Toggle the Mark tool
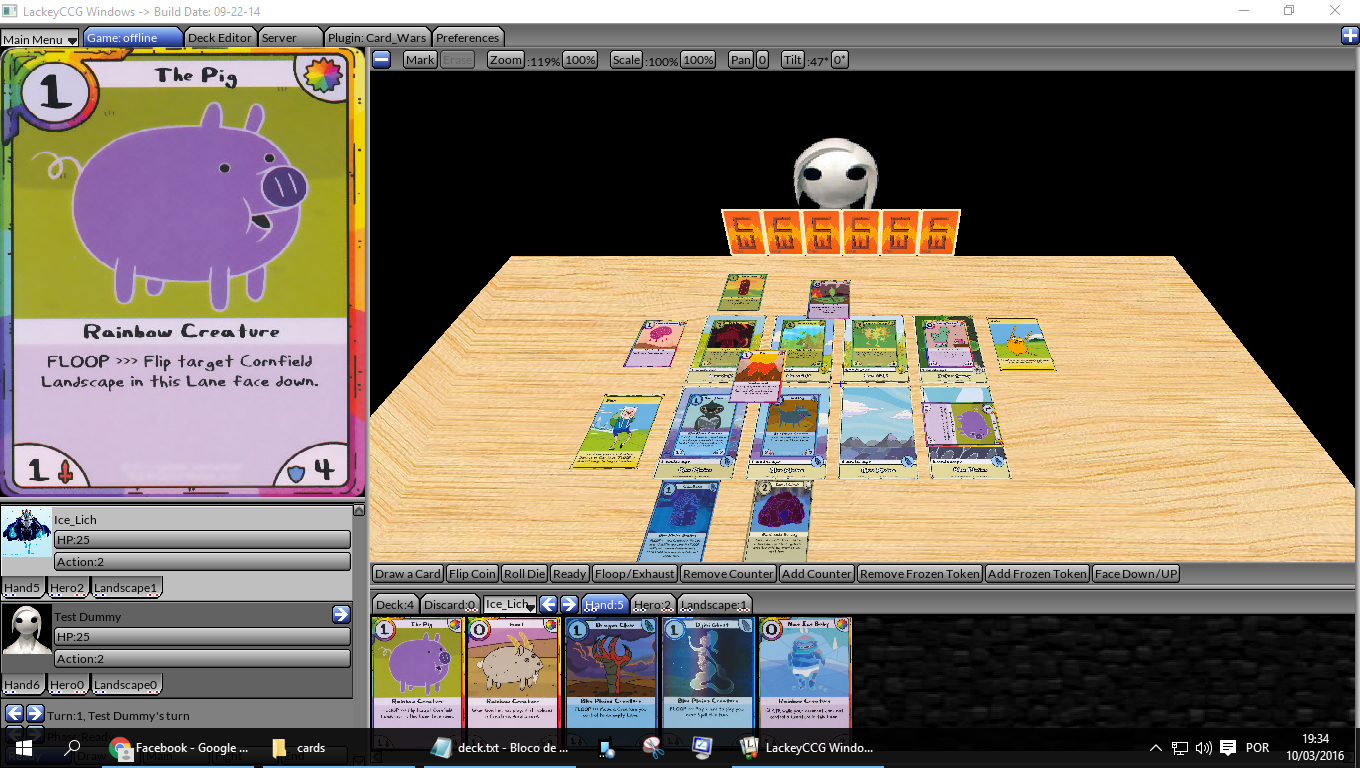1360x768 pixels. tap(420, 59)
